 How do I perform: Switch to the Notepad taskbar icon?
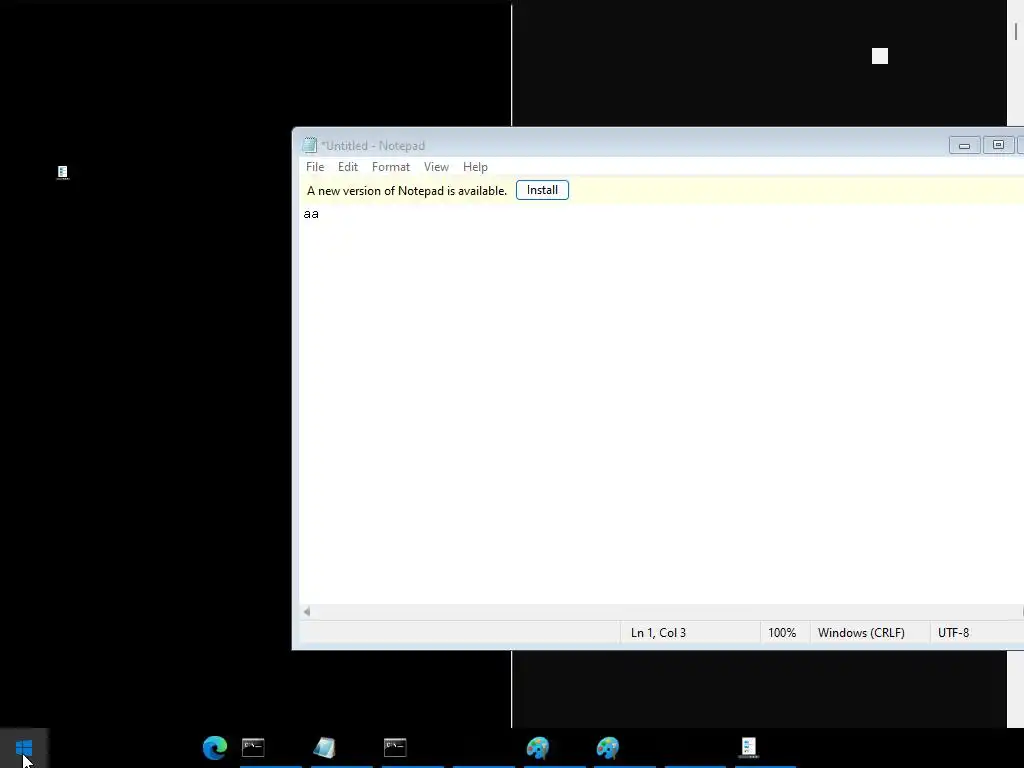click(x=325, y=747)
